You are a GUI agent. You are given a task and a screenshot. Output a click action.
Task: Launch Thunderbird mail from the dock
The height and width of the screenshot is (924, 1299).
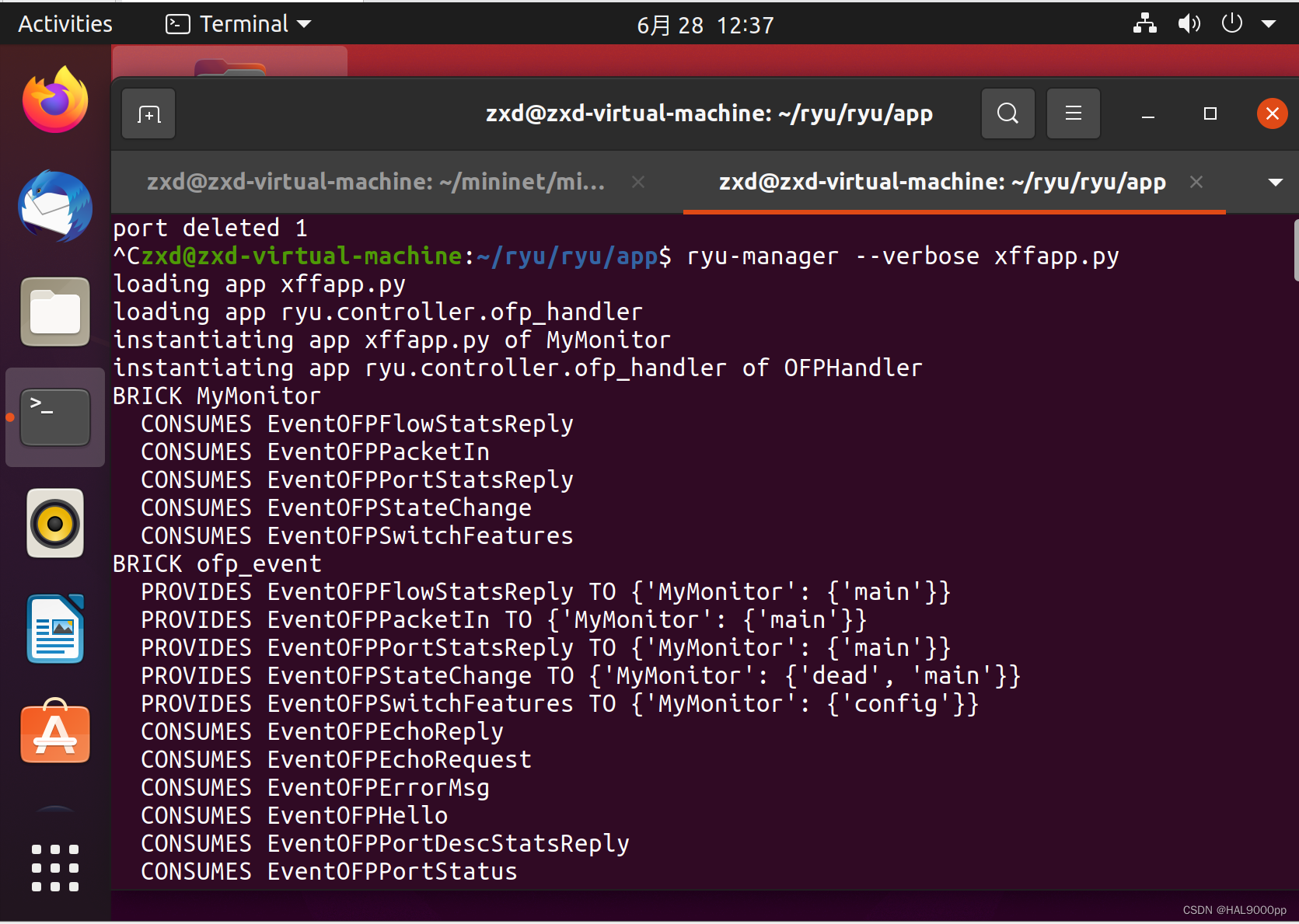point(55,206)
